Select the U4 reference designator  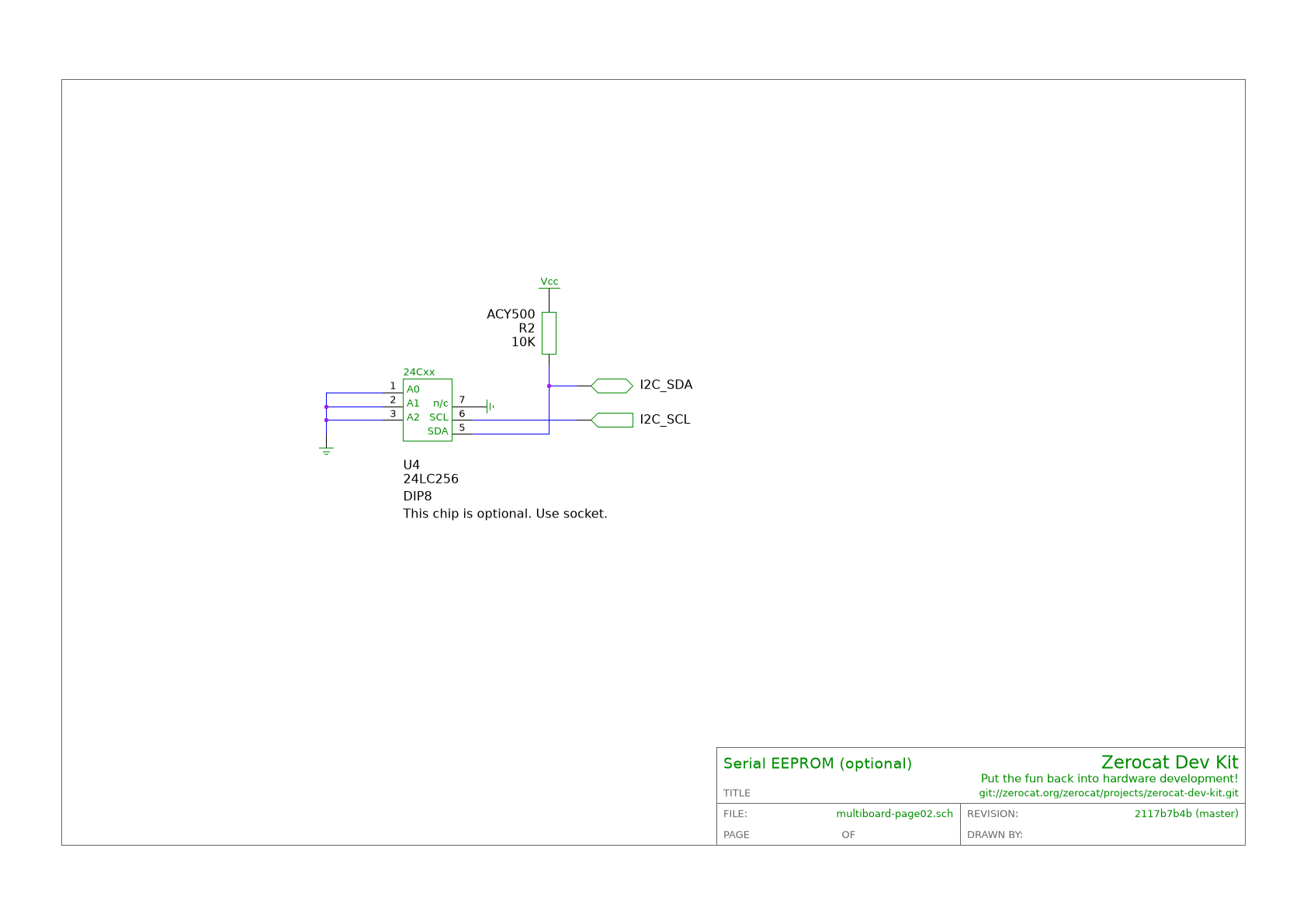411,465
